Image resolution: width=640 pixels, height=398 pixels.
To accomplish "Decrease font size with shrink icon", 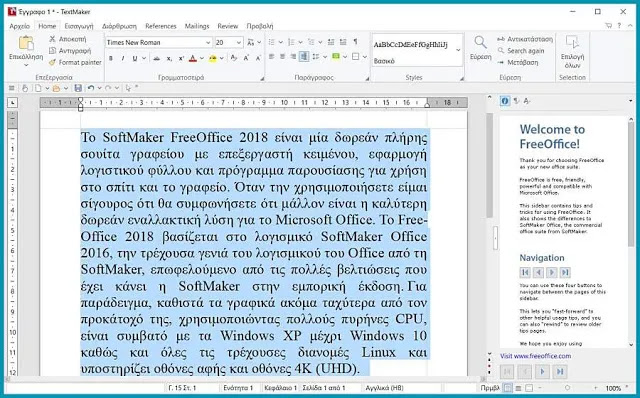I will (258, 58).
